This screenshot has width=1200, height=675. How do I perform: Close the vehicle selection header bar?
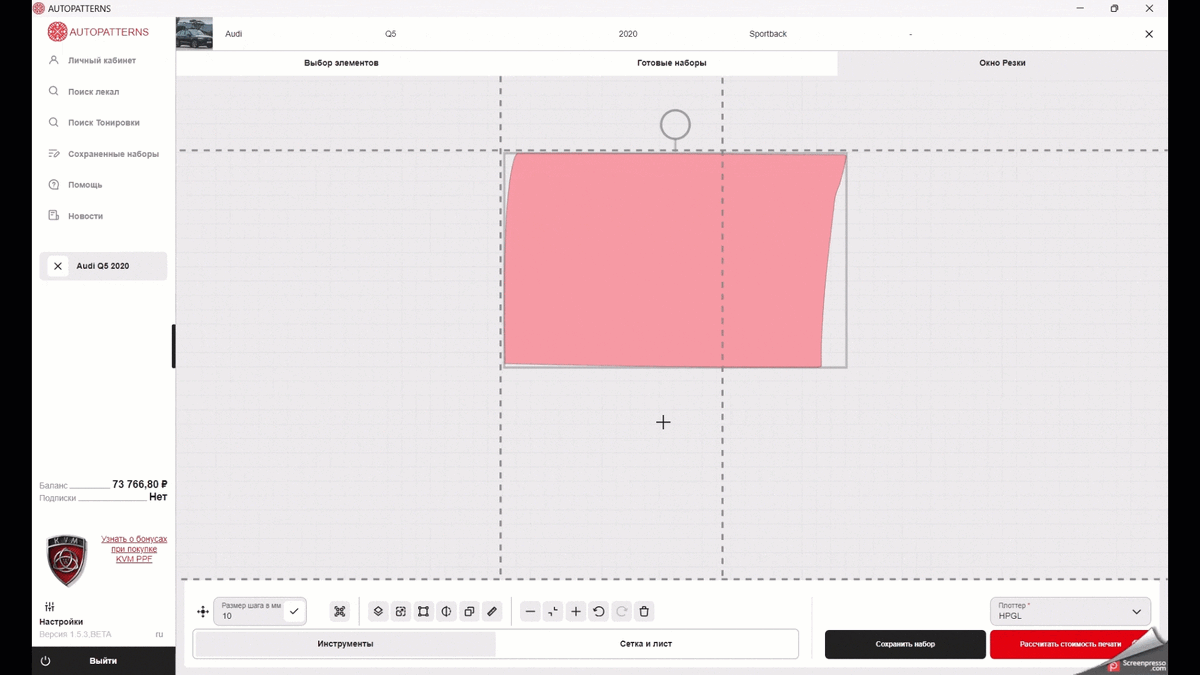pyautogui.click(x=1149, y=34)
